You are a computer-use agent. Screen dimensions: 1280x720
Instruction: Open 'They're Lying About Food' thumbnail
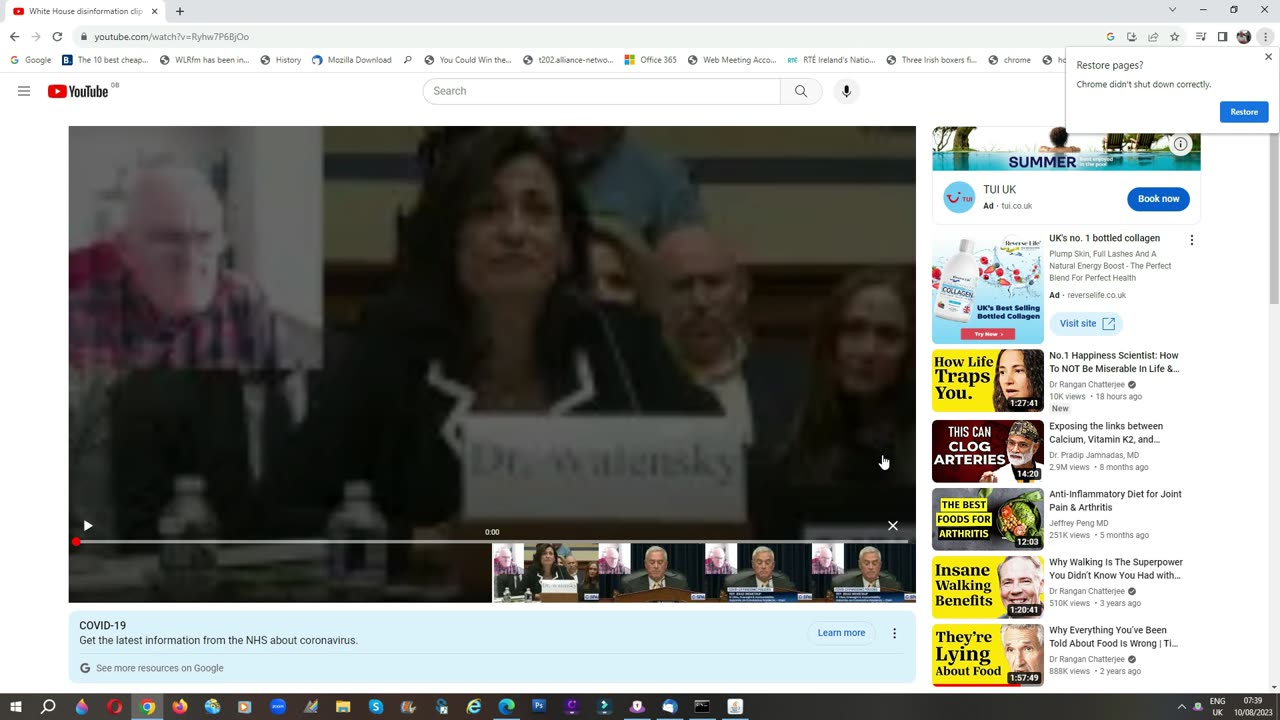(988, 656)
